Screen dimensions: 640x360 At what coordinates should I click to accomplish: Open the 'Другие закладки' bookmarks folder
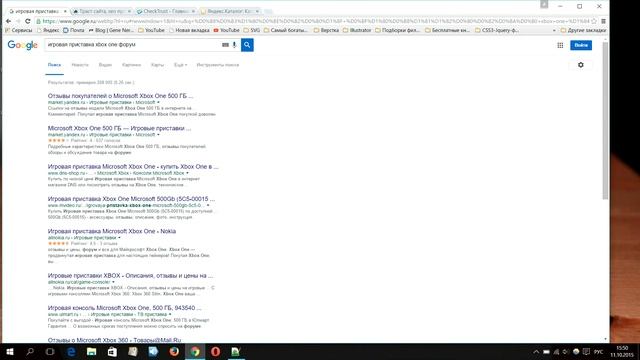click(x=583, y=31)
